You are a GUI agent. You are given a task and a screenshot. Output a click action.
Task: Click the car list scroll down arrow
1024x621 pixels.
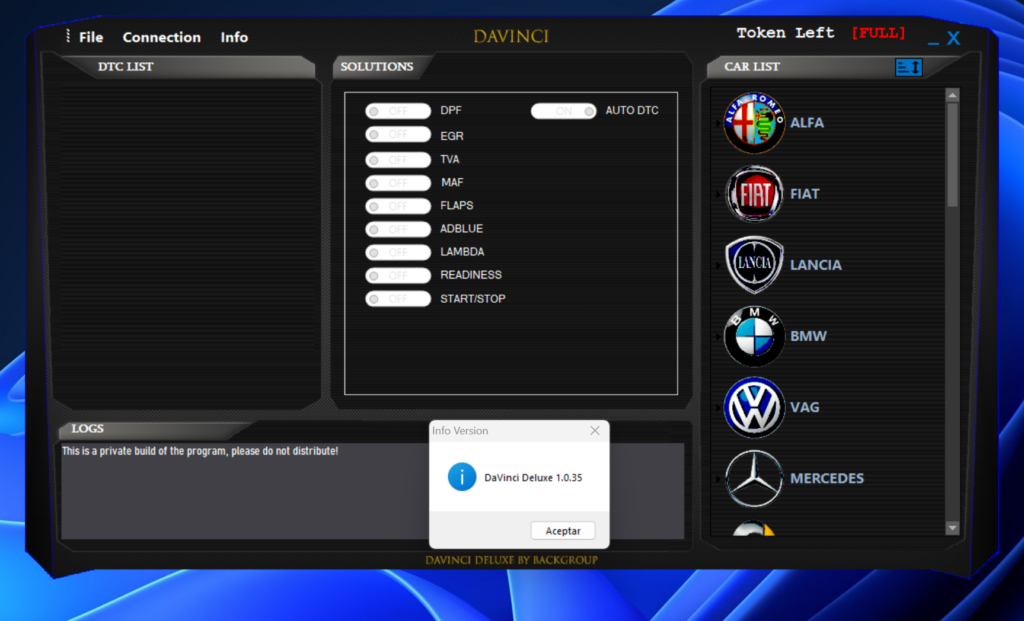point(952,528)
